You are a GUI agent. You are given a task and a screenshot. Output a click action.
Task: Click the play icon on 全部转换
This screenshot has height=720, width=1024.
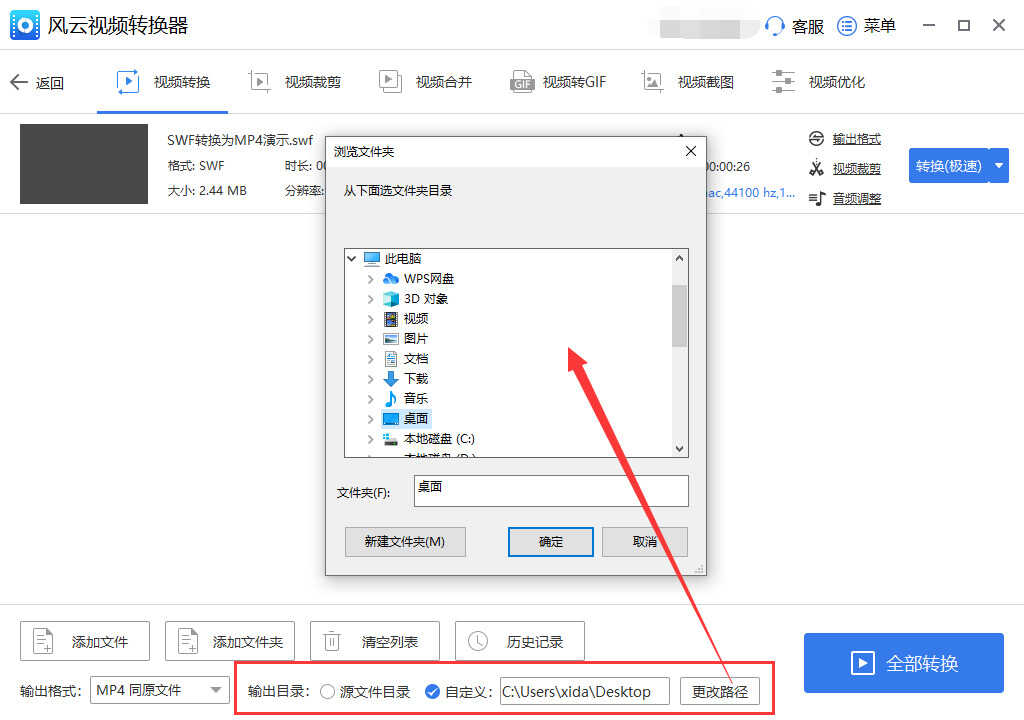coord(863,663)
